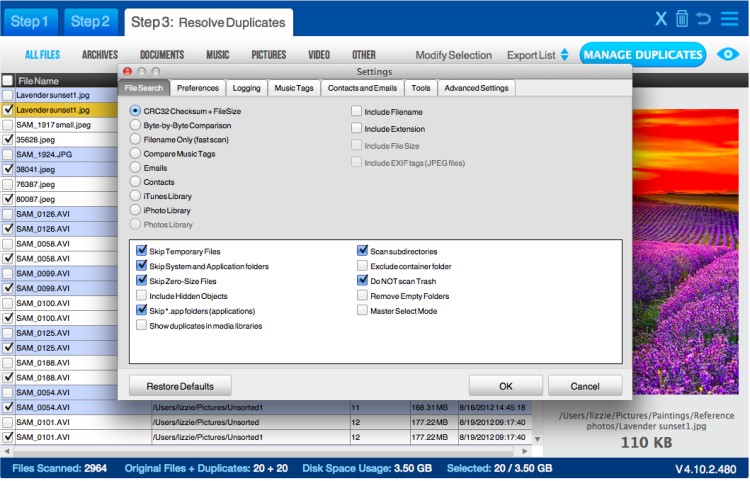
Task: Click the trash can delete icon
Action: [682, 19]
